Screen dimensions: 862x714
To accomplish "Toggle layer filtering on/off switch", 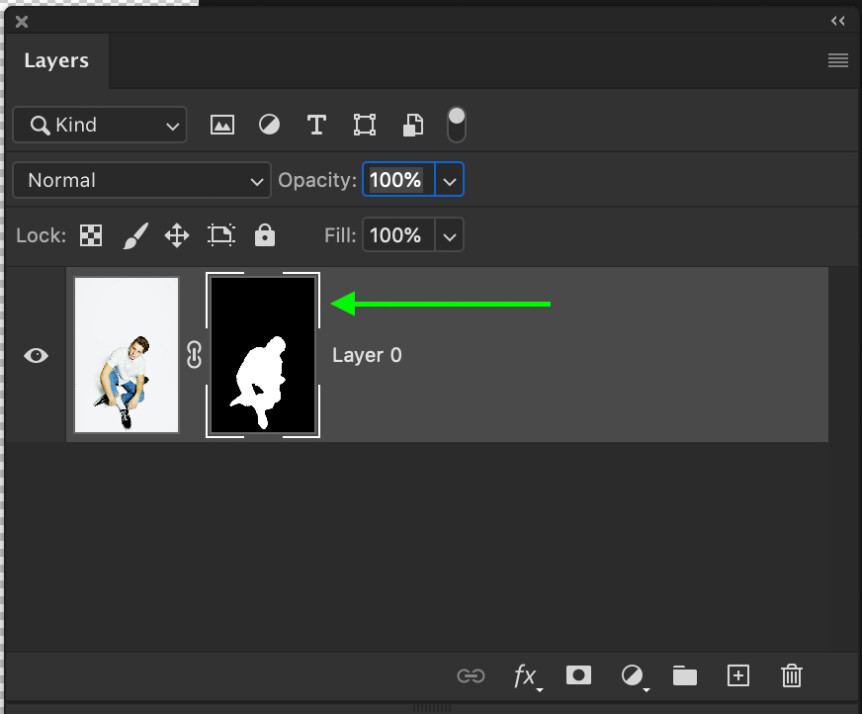I will tap(456, 125).
